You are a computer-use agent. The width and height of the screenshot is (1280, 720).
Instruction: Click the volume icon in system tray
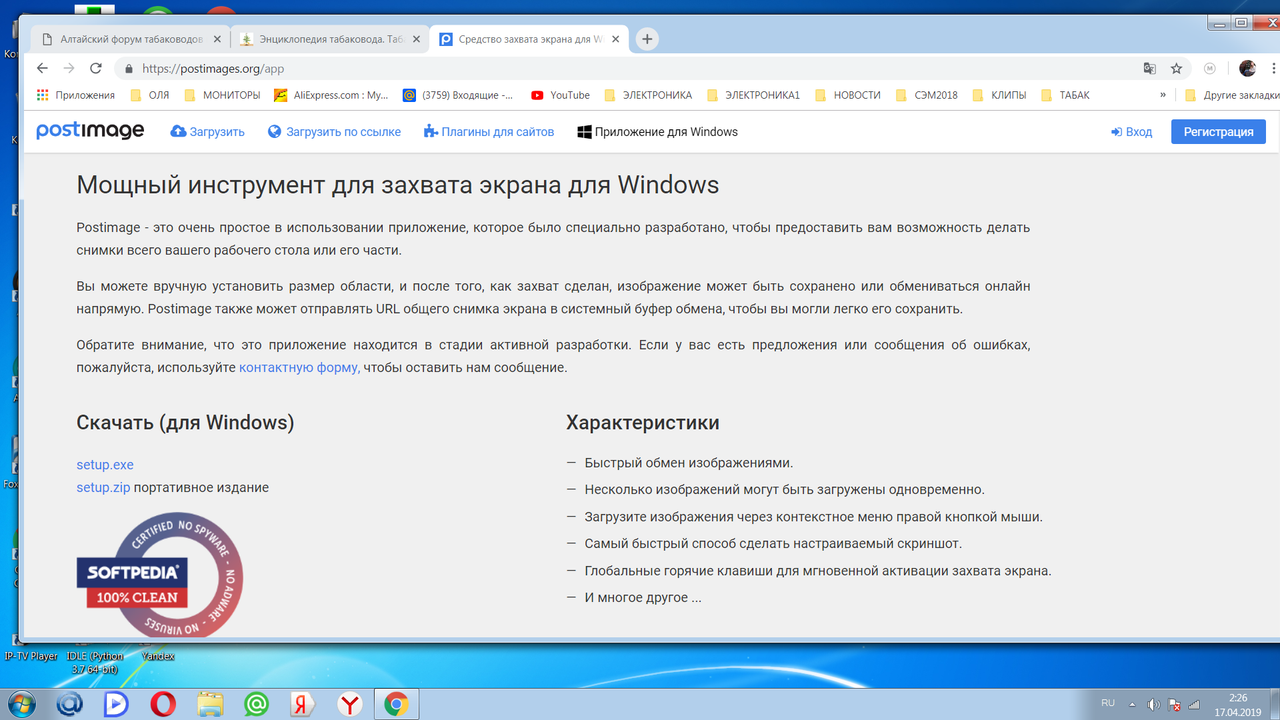(x=1153, y=704)
